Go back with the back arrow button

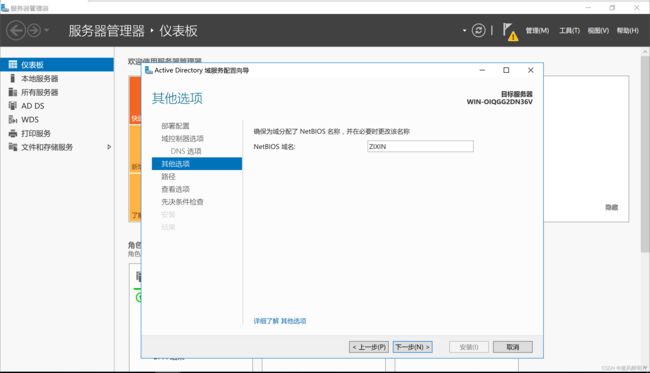[x=16, y=31]
